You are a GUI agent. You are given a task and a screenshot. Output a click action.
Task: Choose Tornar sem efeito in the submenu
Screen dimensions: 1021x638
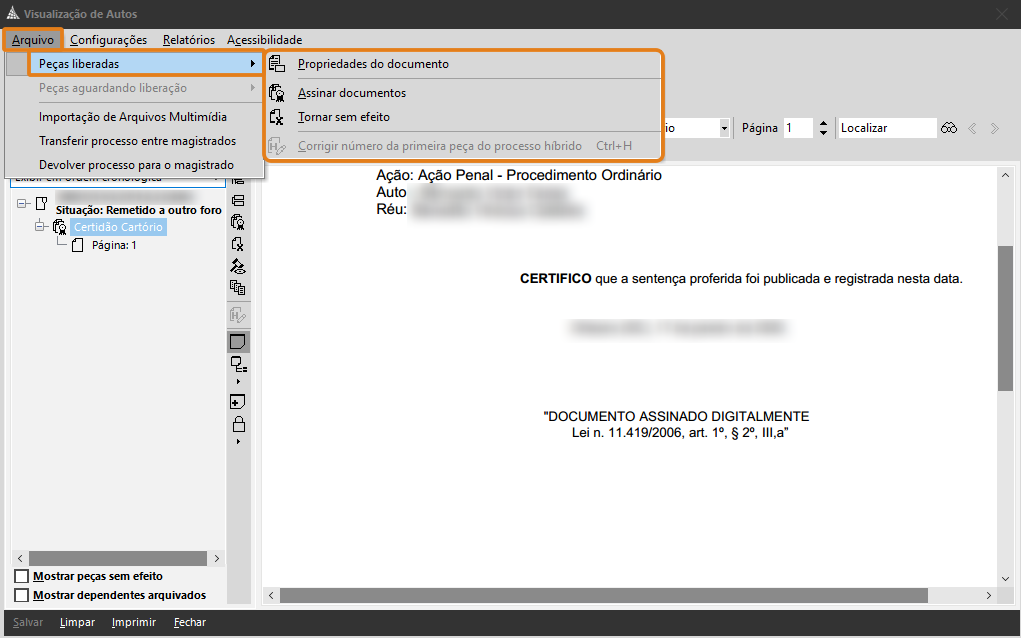pyautogui.click(x=464, y=117)
